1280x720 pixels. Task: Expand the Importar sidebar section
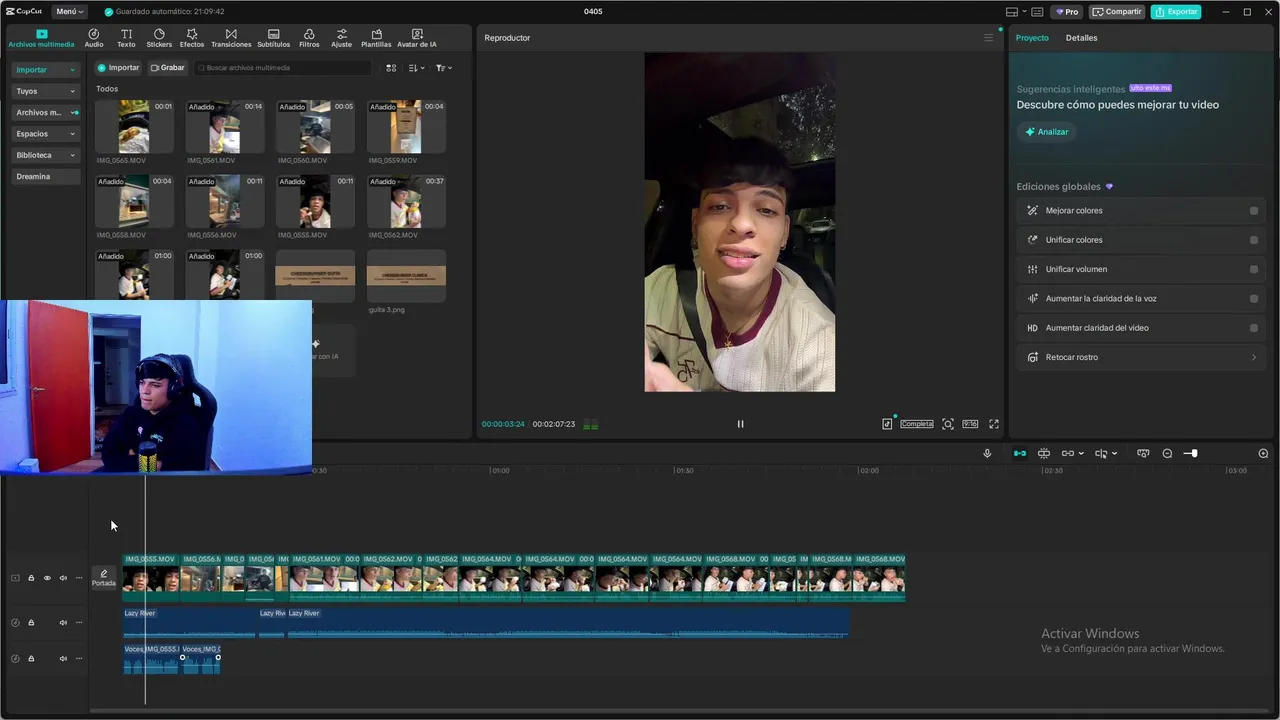pyautogui.click(x=45, y=70)
